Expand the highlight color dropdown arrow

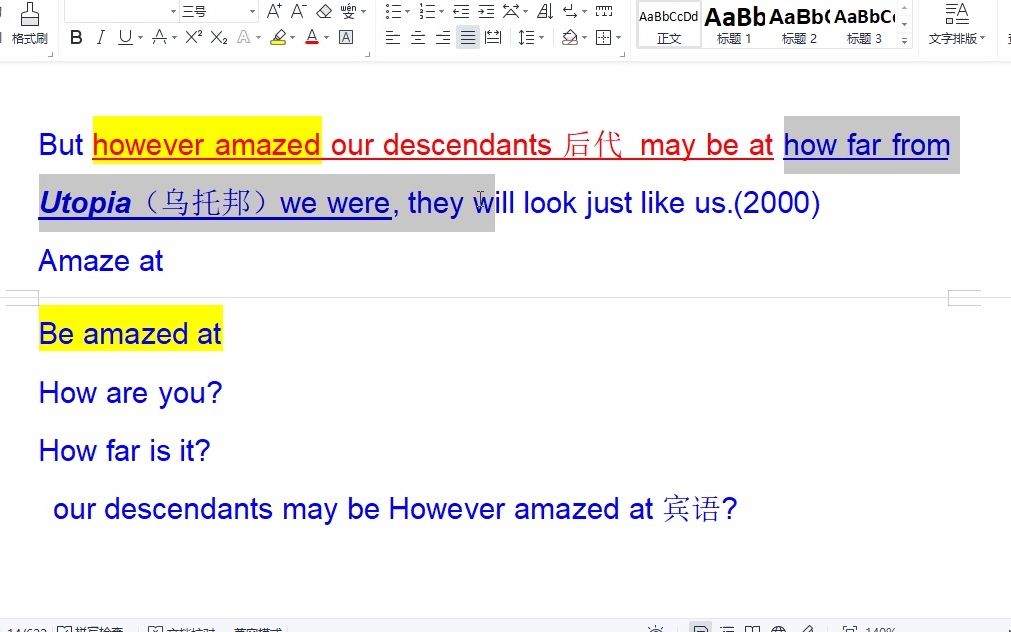[x=292, y=37]
